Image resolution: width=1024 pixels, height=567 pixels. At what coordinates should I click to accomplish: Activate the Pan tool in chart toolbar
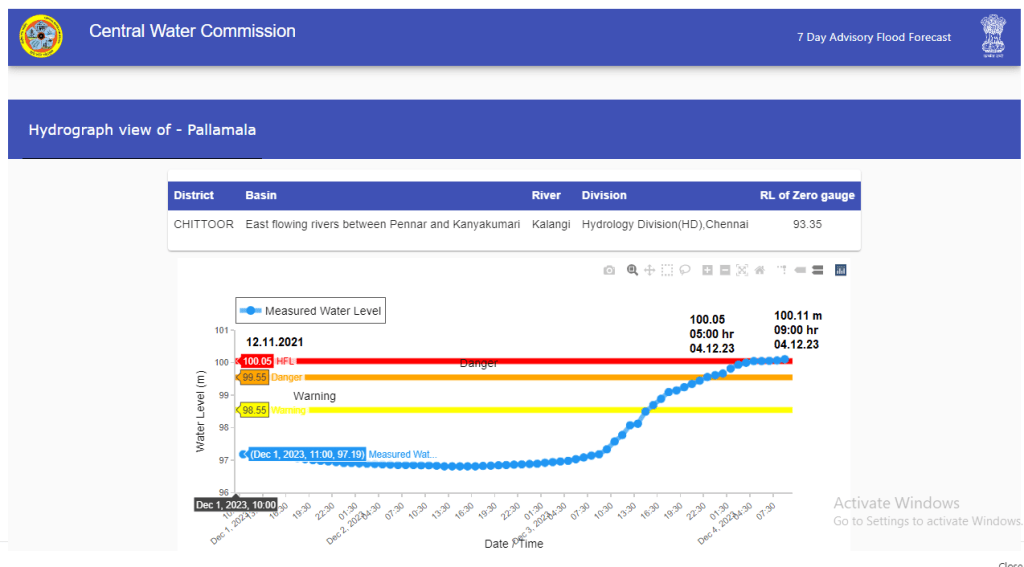649,270
